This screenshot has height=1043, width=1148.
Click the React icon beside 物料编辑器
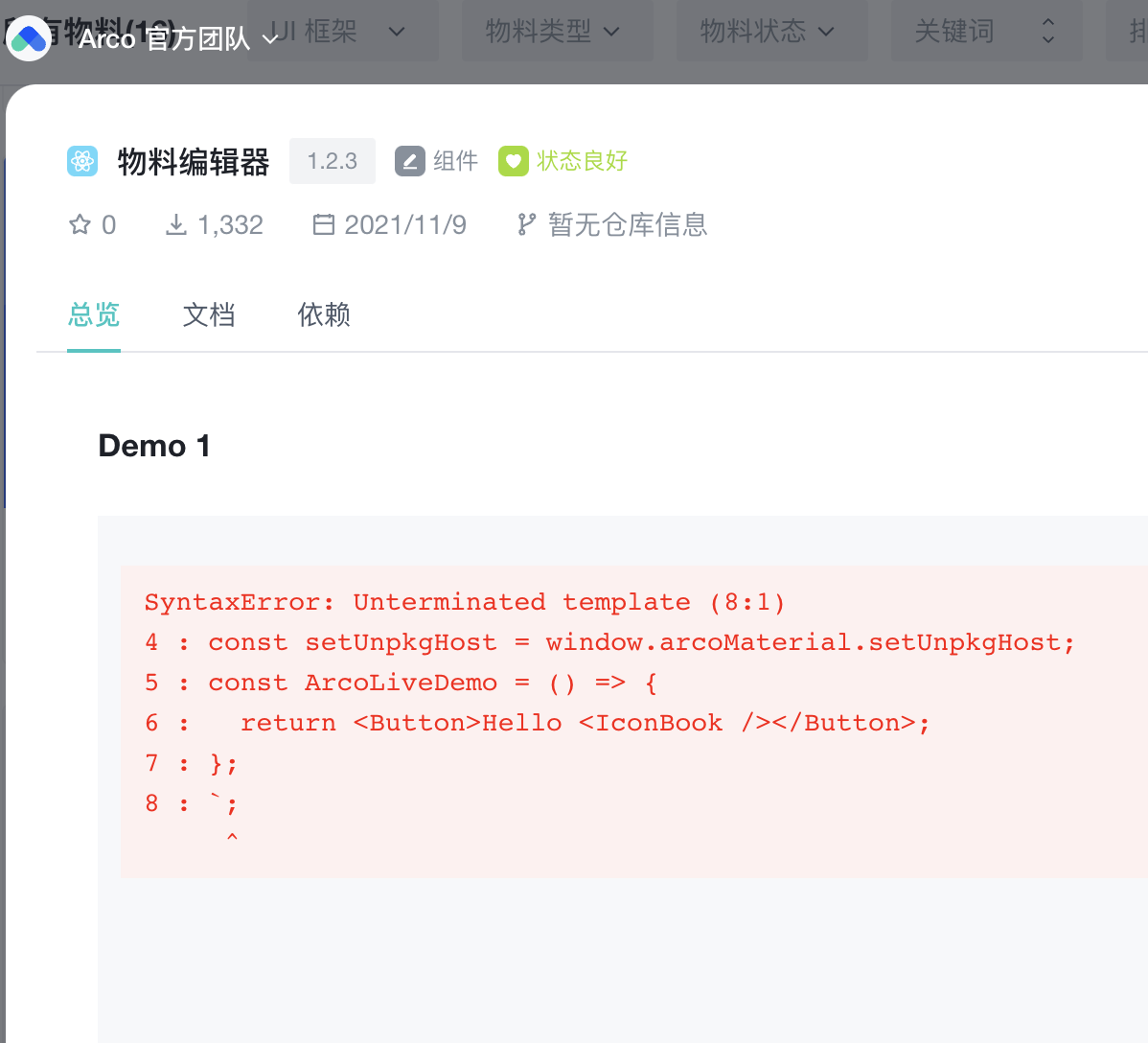tap(82, 161)
